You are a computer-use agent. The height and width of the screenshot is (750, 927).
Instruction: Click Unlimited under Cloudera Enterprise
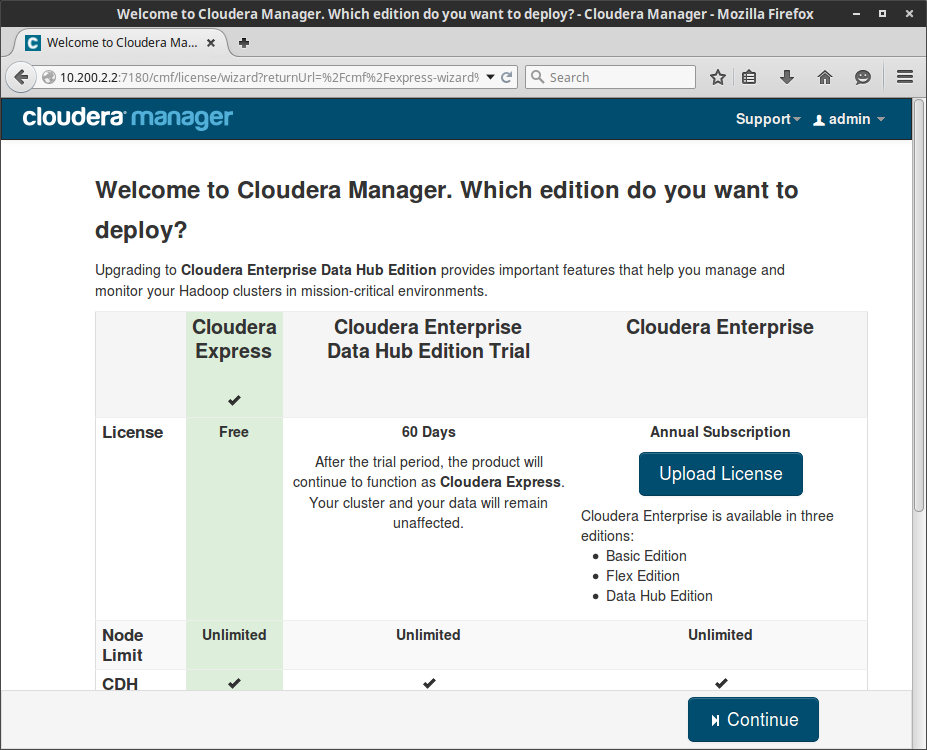tap(720, 635)
